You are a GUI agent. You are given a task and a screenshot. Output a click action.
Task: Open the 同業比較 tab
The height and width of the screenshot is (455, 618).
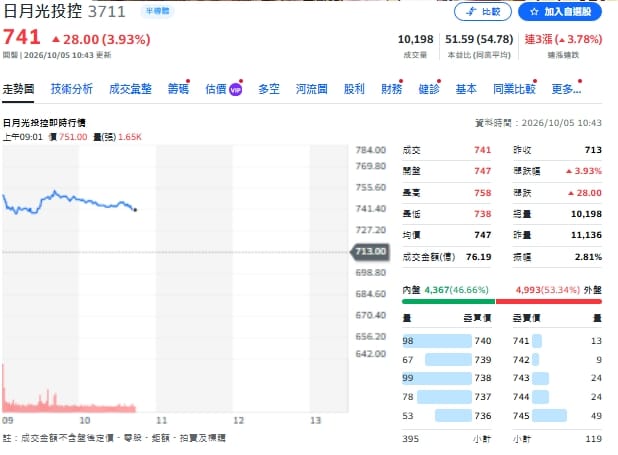514,89
